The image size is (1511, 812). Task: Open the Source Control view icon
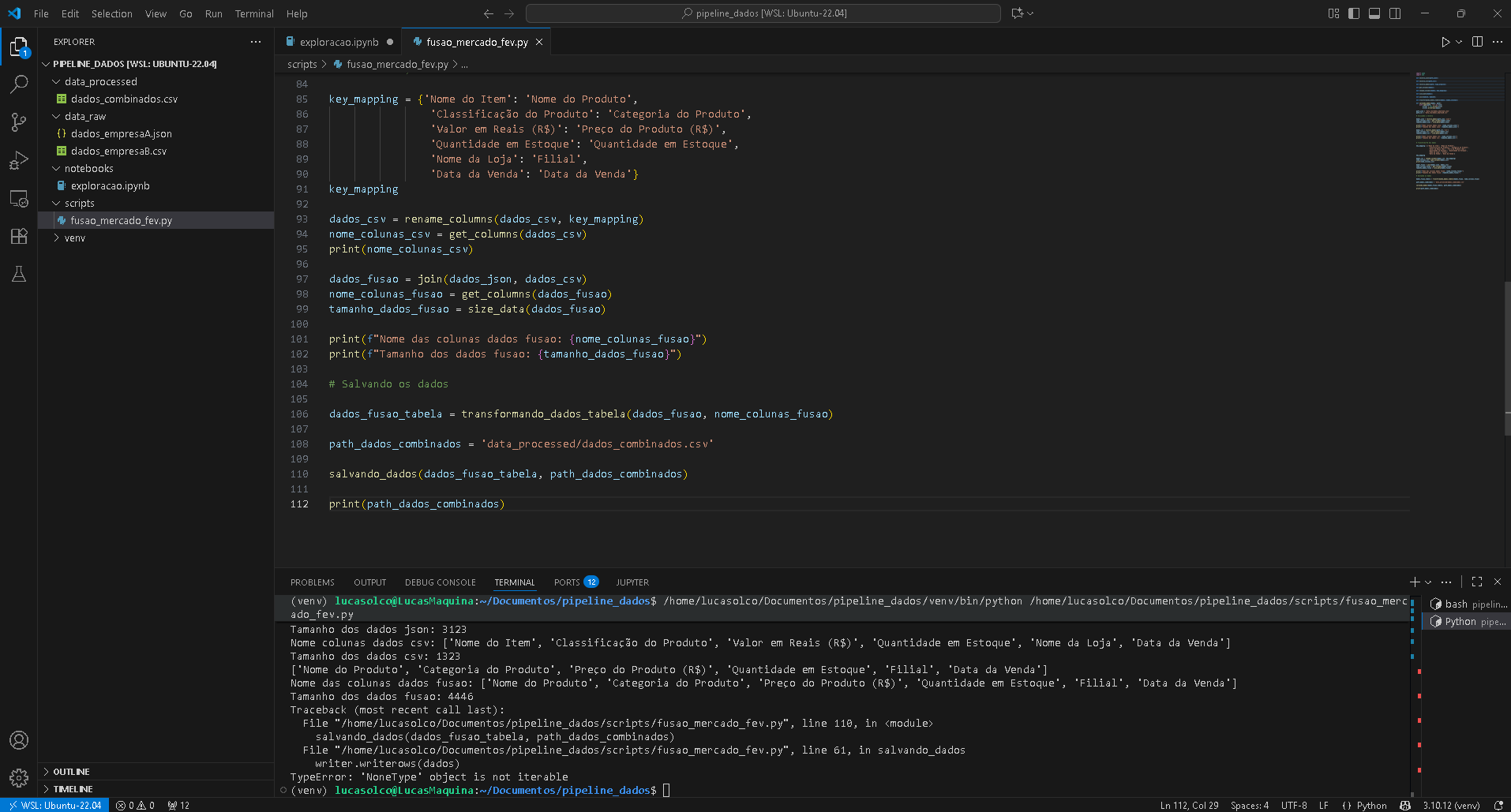[x=19, y=122]
